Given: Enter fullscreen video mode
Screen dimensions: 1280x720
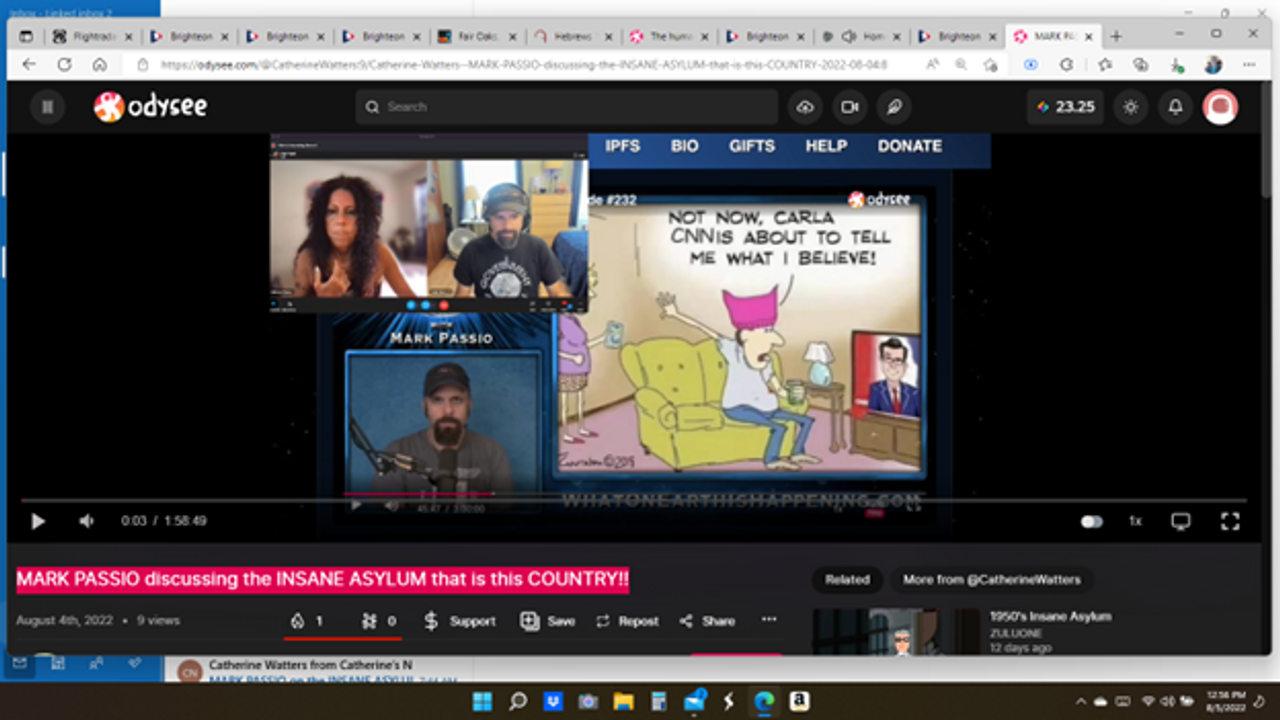Looking at the screenshot, I should 1230,521.
